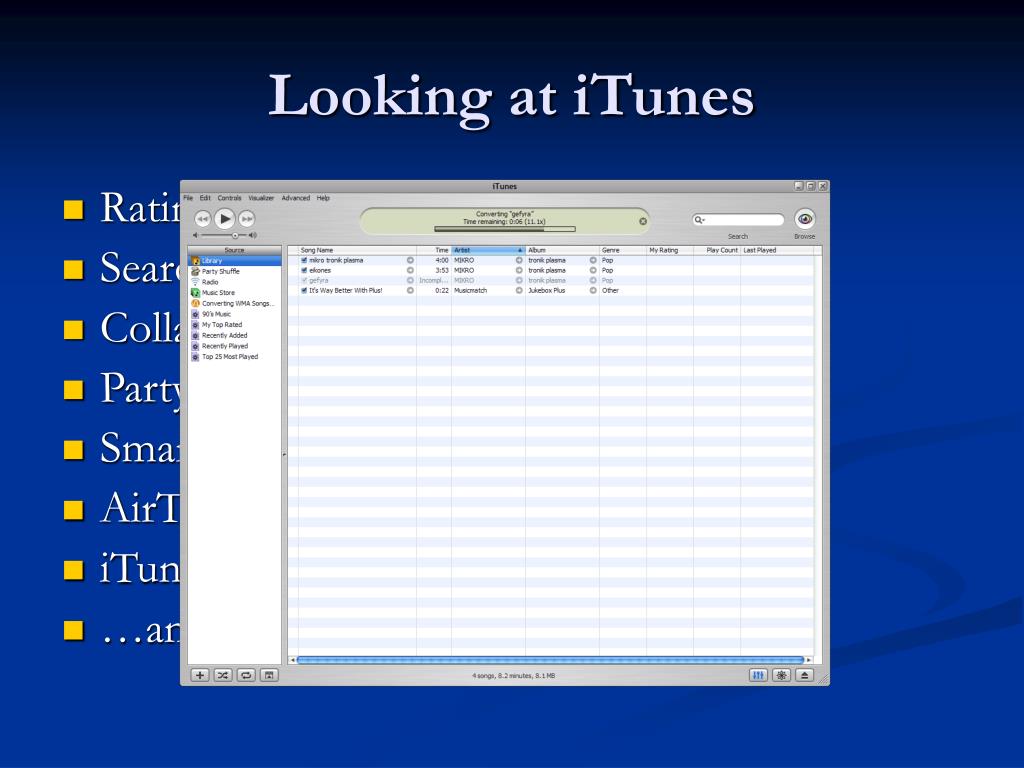Viewport: 1024px width, 768px height.
Task: Click the Source panel header
Action: (235, 250)
